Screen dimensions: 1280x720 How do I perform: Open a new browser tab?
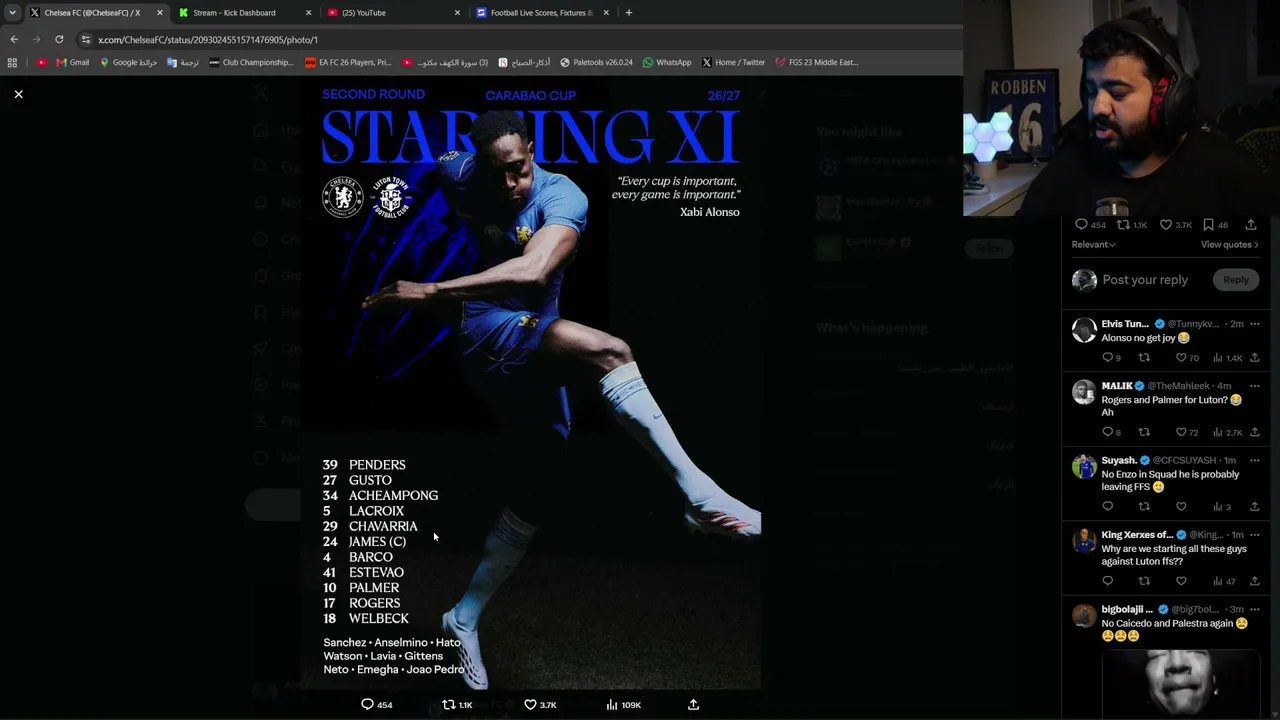click(x=629, y=13)
